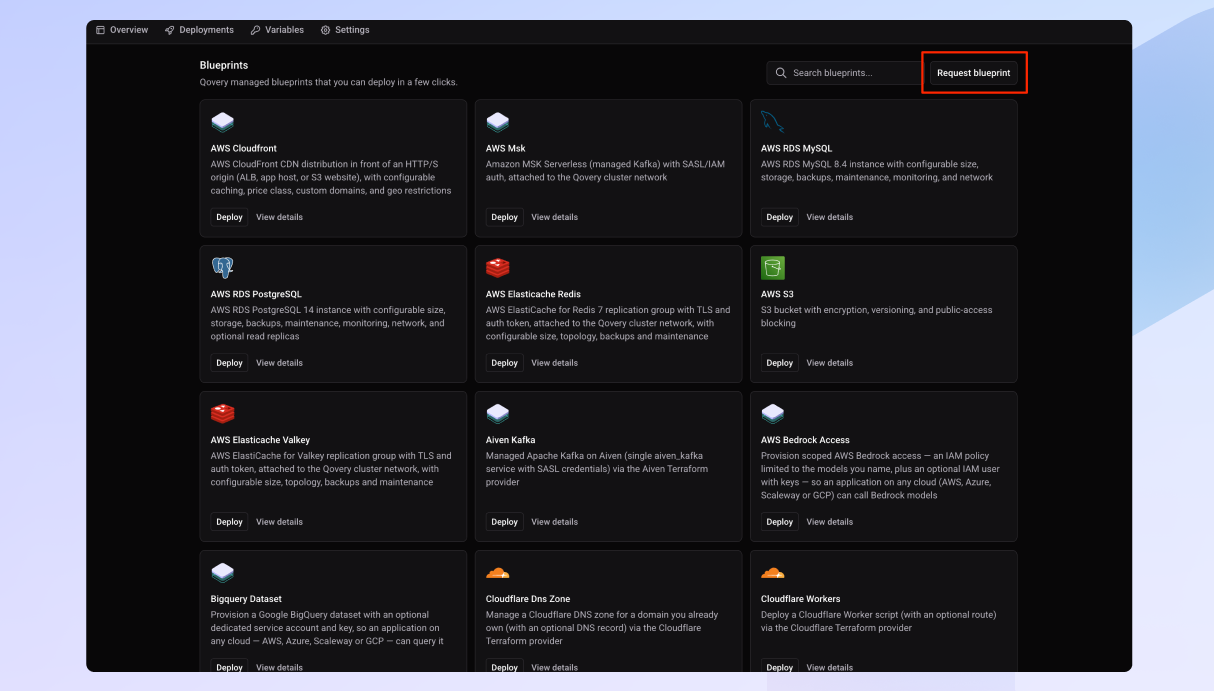View details of AWS Cloudfront
Viewport: 1214px width, 691px height.
pos(279,217)
